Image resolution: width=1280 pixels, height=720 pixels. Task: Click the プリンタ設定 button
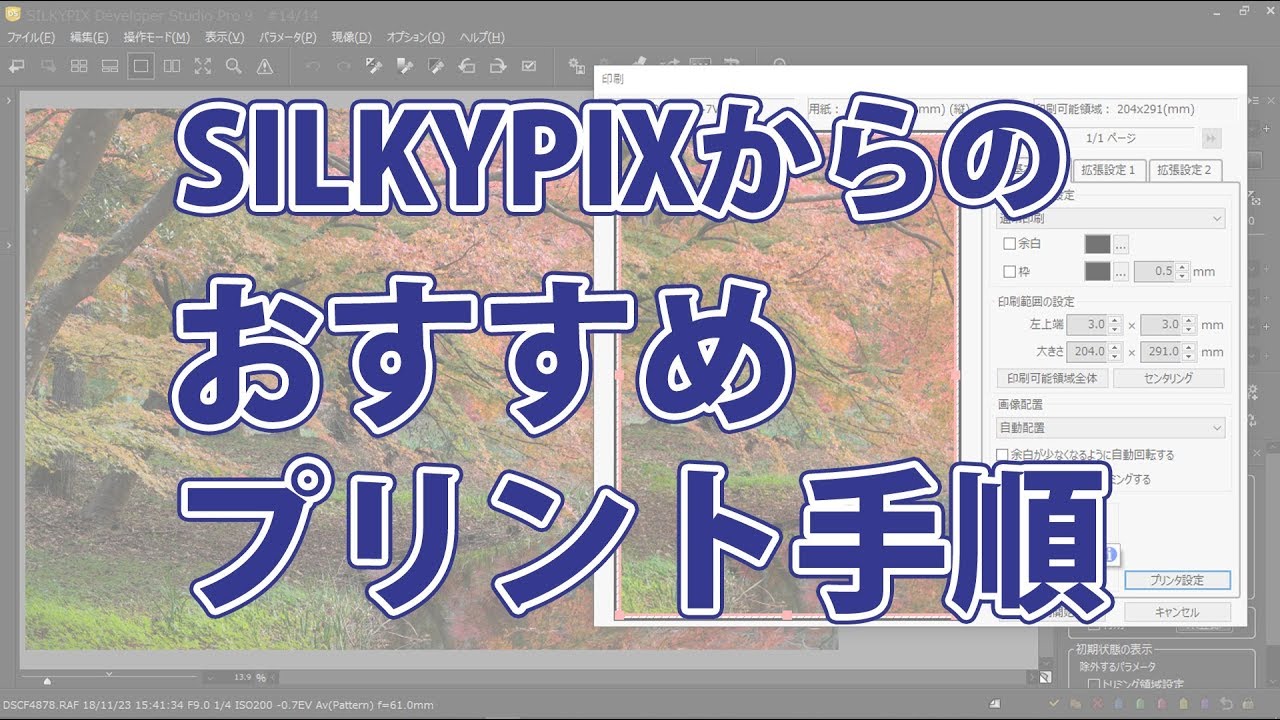click(1177, 580)
